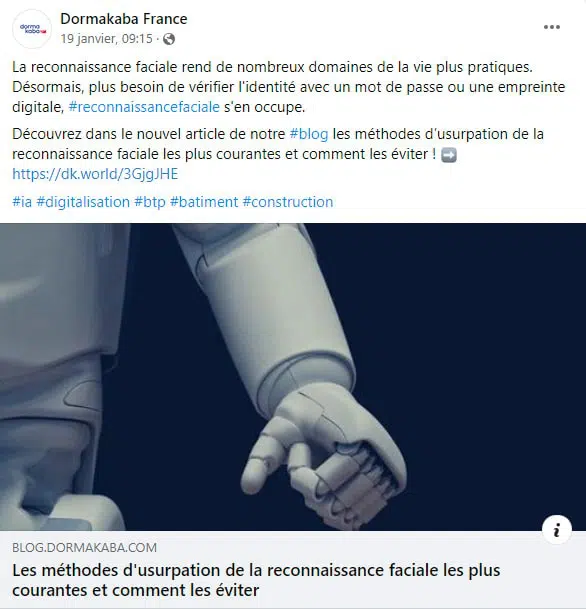Open the three-dot post options menu
Viewport: 586px width, 609px height.
pos(551,27)
